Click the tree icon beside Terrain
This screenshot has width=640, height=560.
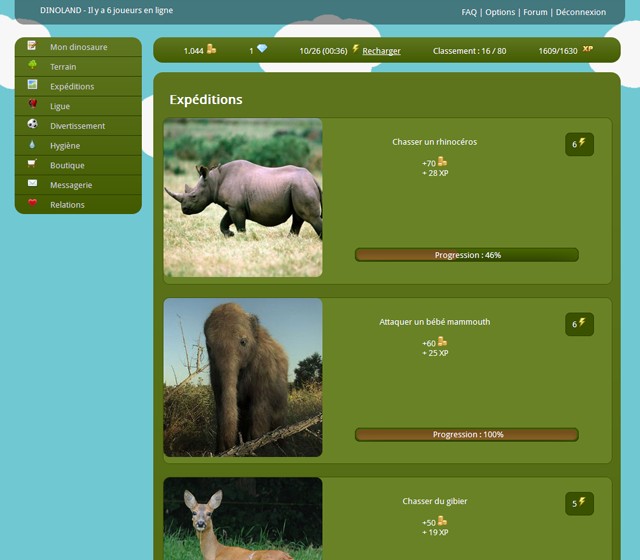32,65
